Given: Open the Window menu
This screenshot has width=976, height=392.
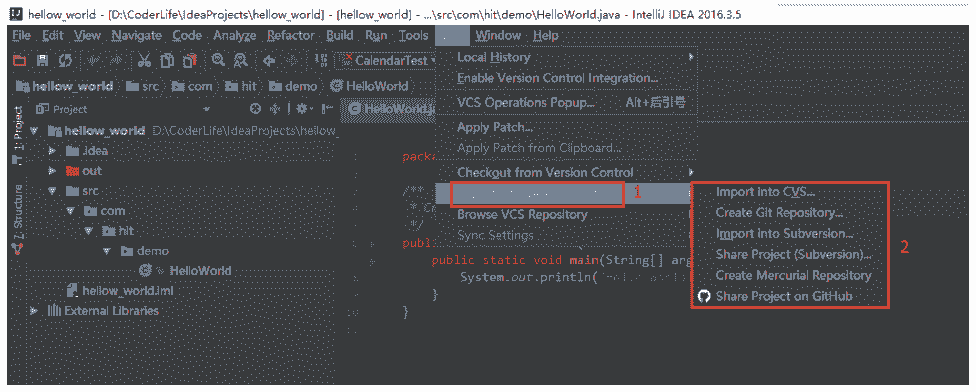Looking at the screenshot, I should (x=497, y=35).
